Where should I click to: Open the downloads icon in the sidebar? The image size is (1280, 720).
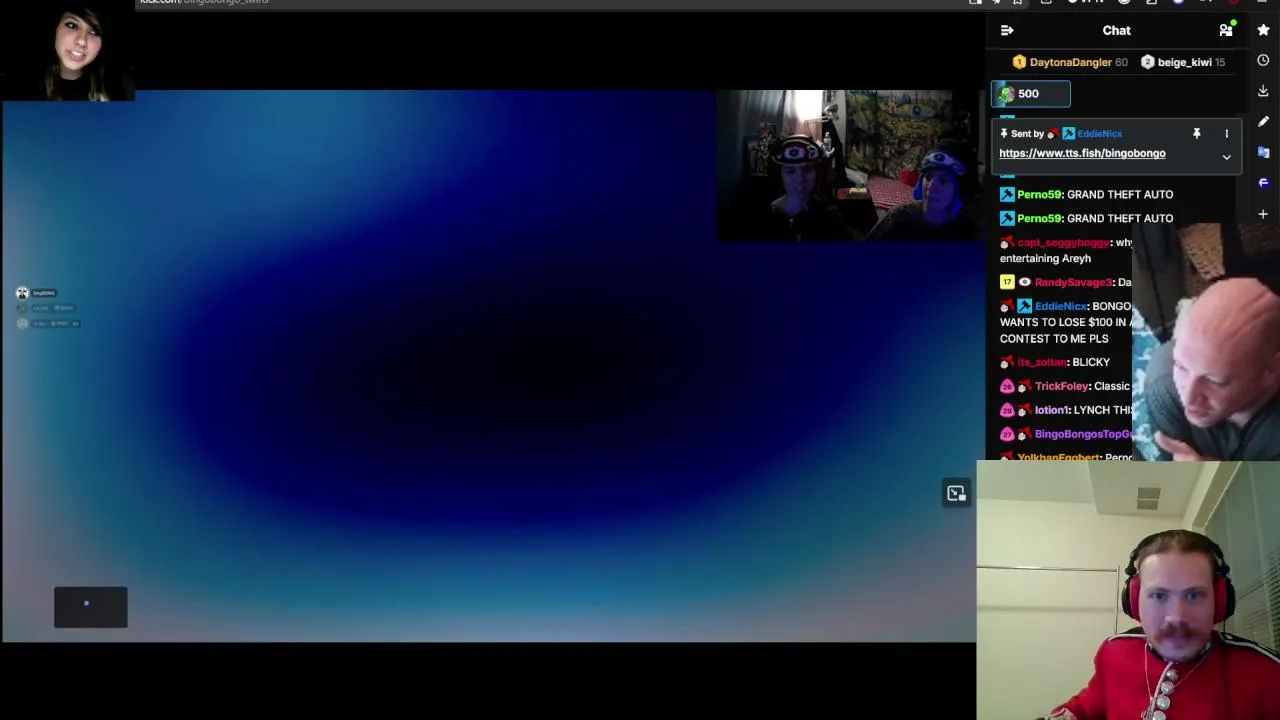(1263, 91)
